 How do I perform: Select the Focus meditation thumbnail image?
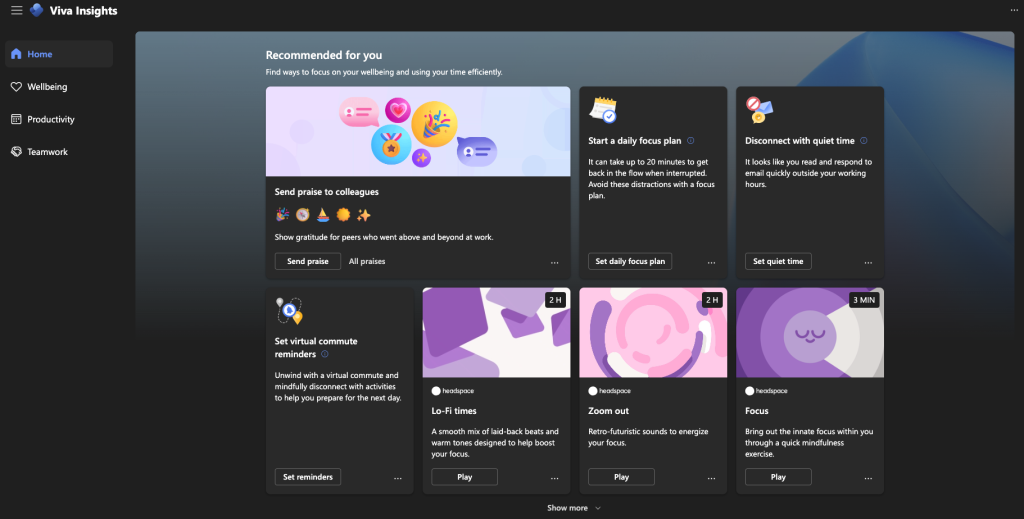click(809, 332)
